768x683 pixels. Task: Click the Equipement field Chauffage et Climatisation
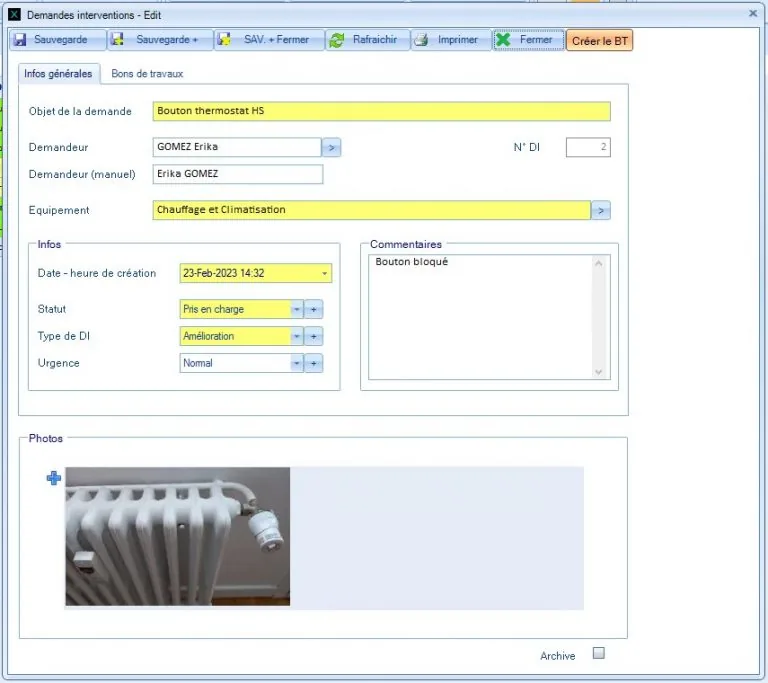pyautogui.click(x=372, y=210)
